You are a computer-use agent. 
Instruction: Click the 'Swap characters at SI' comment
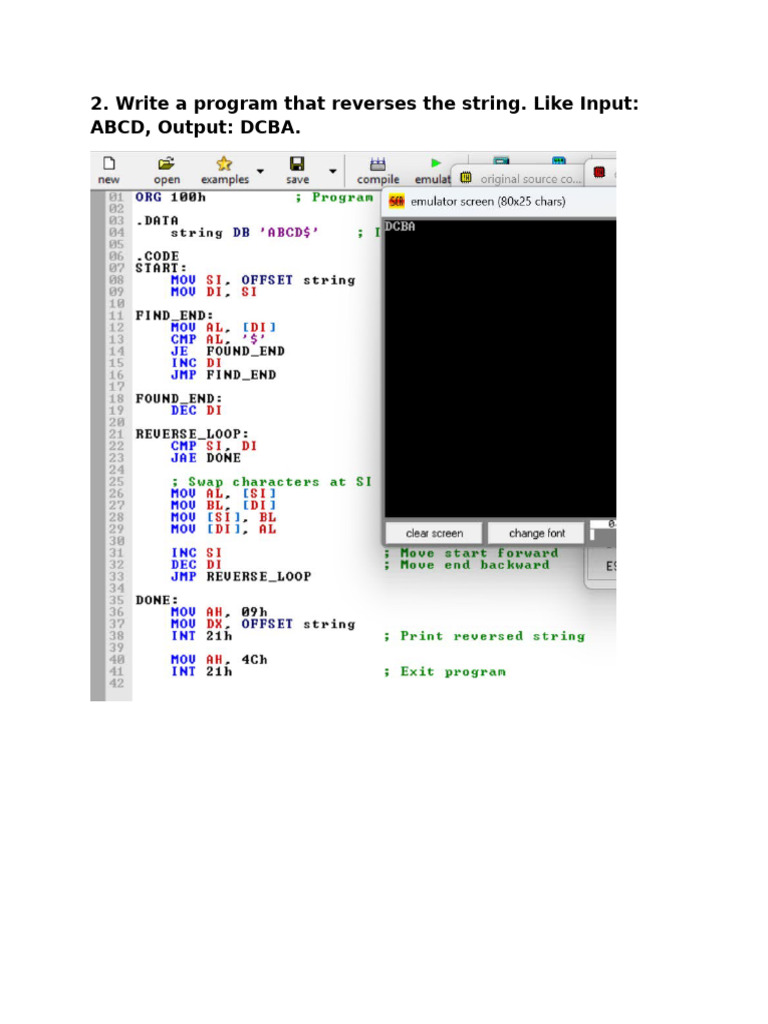coord(272,482)
